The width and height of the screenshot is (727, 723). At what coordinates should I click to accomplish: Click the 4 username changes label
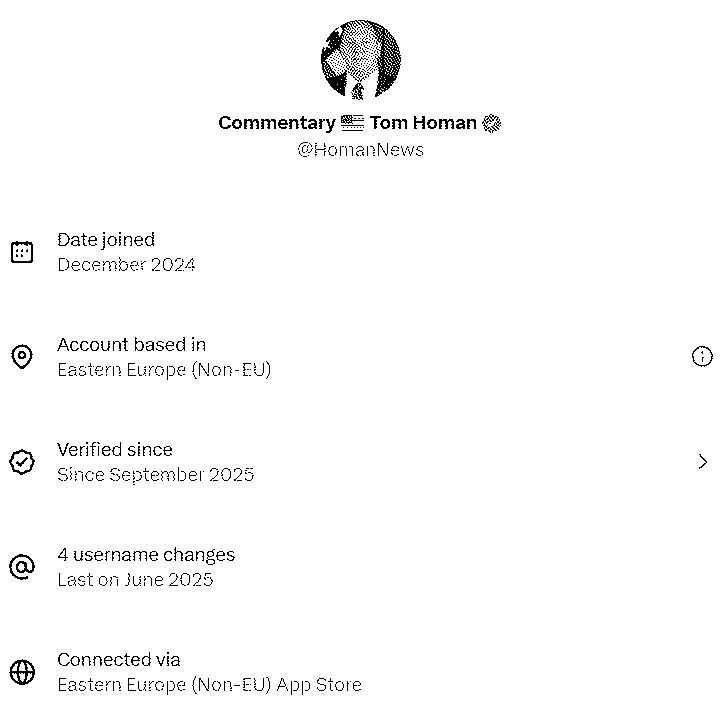[x=146, y=555]
